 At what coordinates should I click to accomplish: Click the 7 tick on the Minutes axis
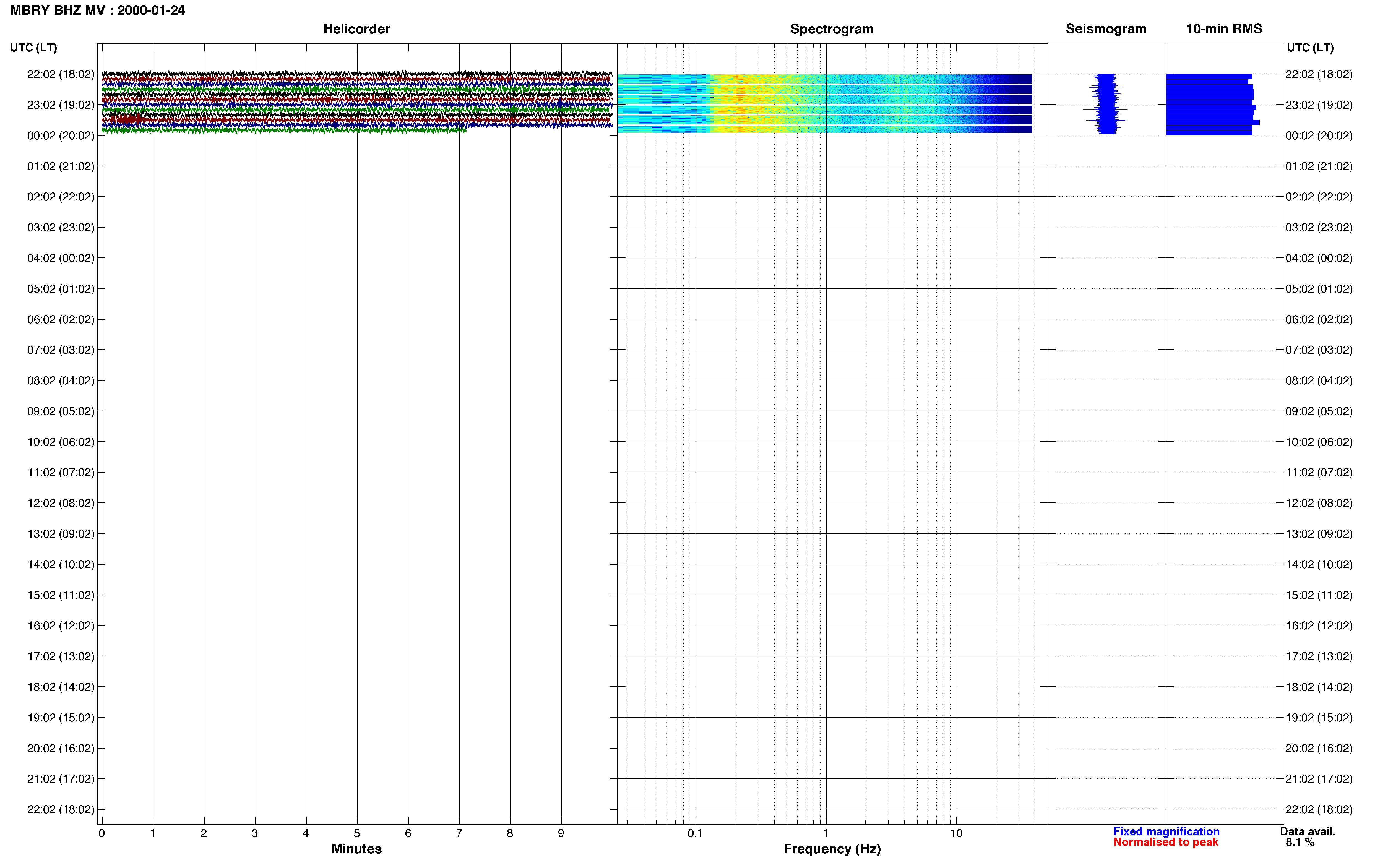[459, 833]
